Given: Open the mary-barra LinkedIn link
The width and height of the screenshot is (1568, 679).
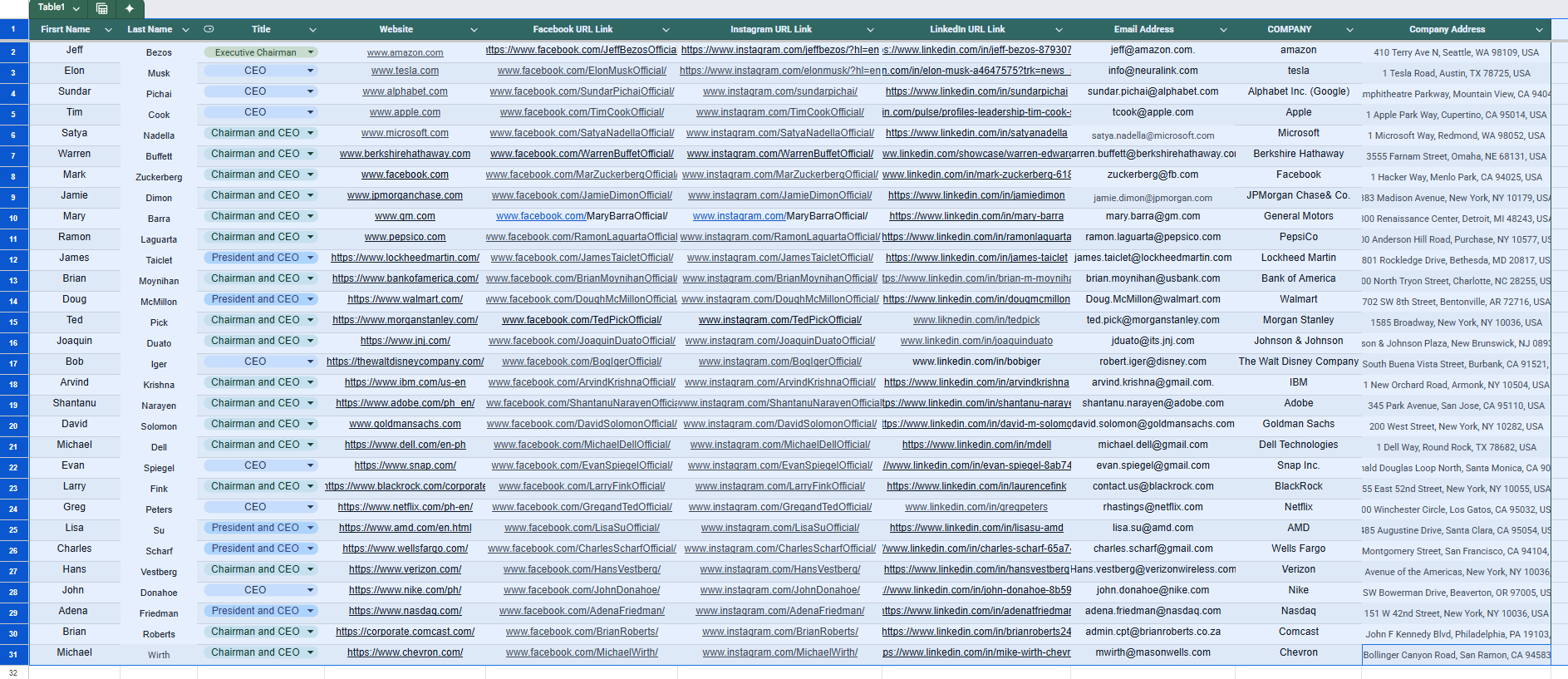Looking at the screenshot, I should [976, 216].
